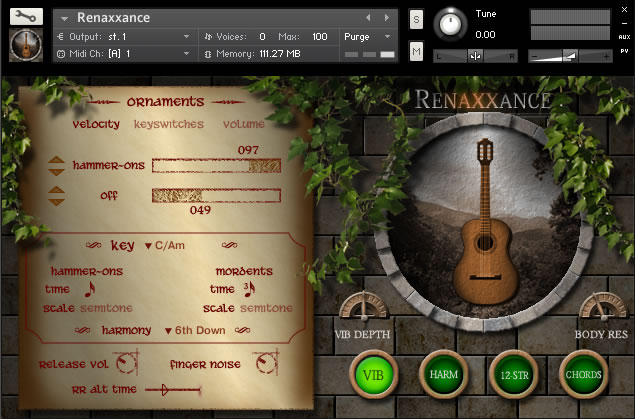The height and width of the screenshot is (419, 635).
Task: Click the 'off' velocity range bar
Action: pyautogui.click(x=216, y=196)
